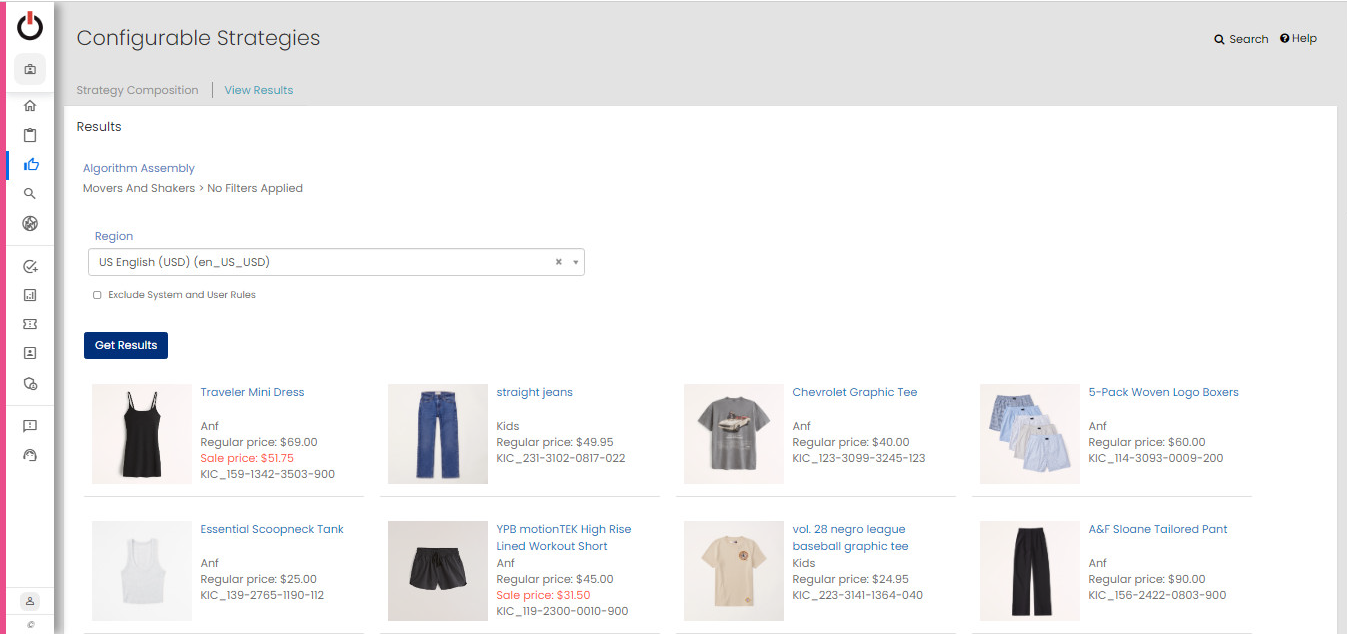Click the woven boxers pack thumbnail

[1030, 434]
